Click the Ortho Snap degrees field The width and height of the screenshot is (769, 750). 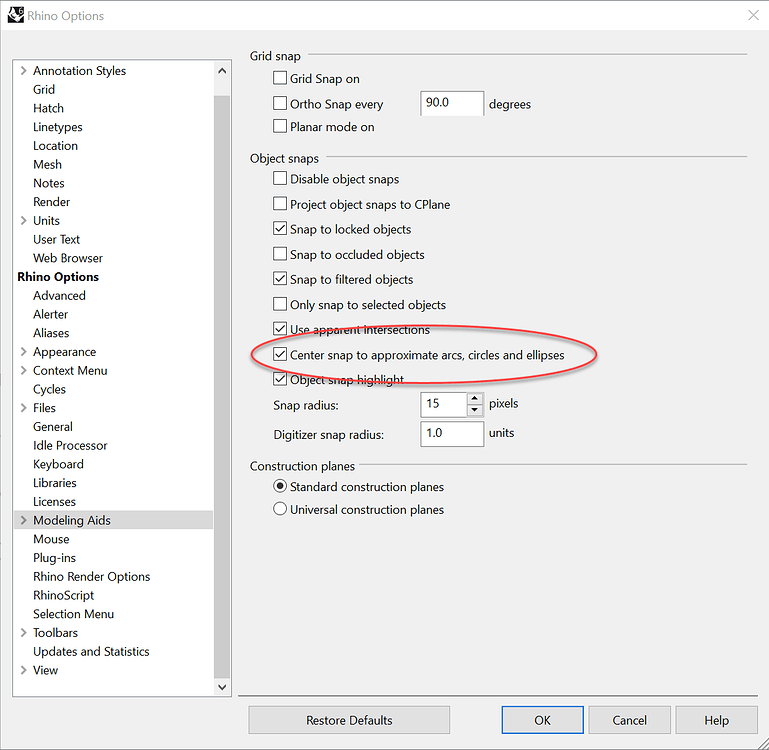[x=452, y=103]
